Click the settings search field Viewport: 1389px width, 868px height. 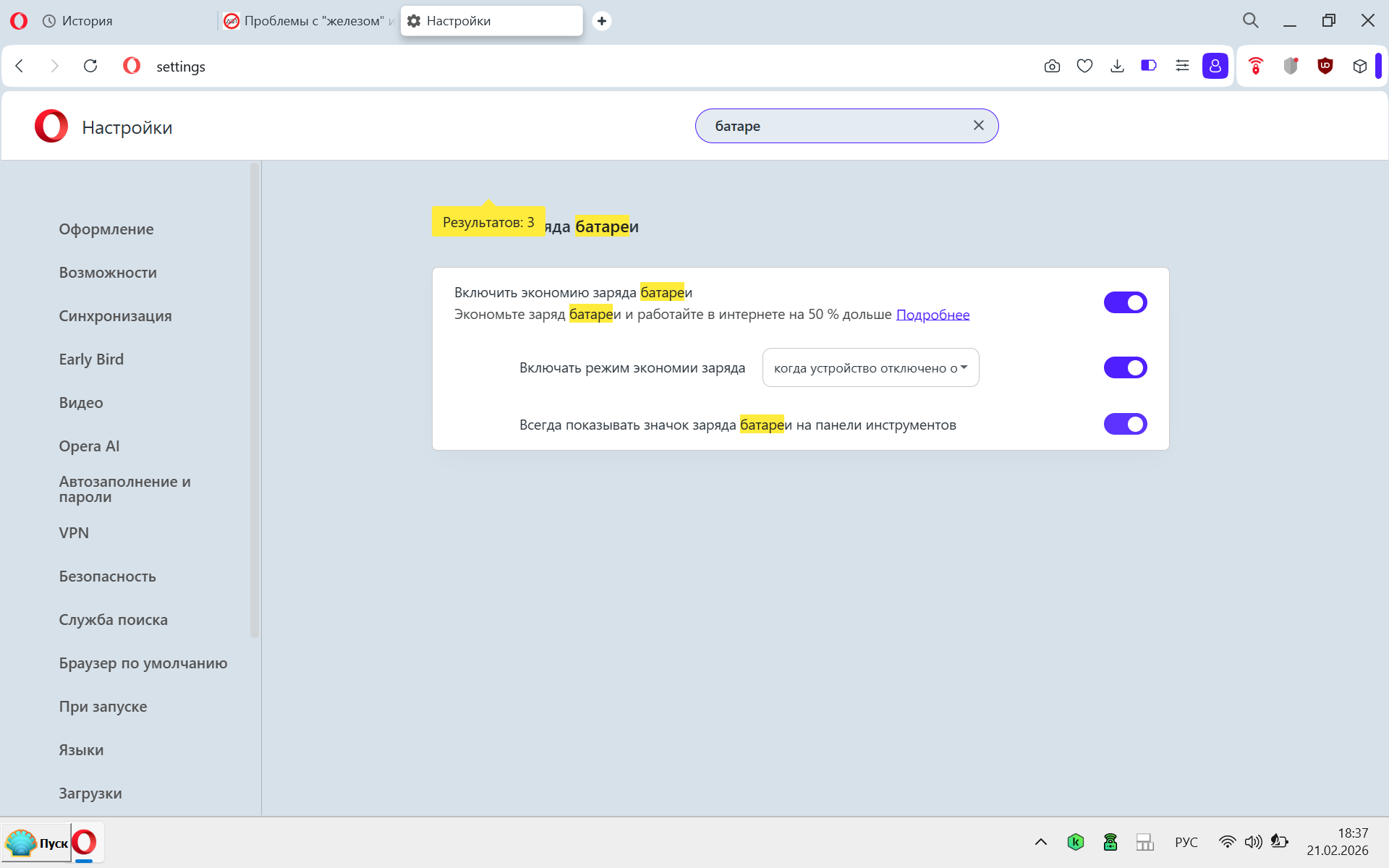click(x=832, y=126)
